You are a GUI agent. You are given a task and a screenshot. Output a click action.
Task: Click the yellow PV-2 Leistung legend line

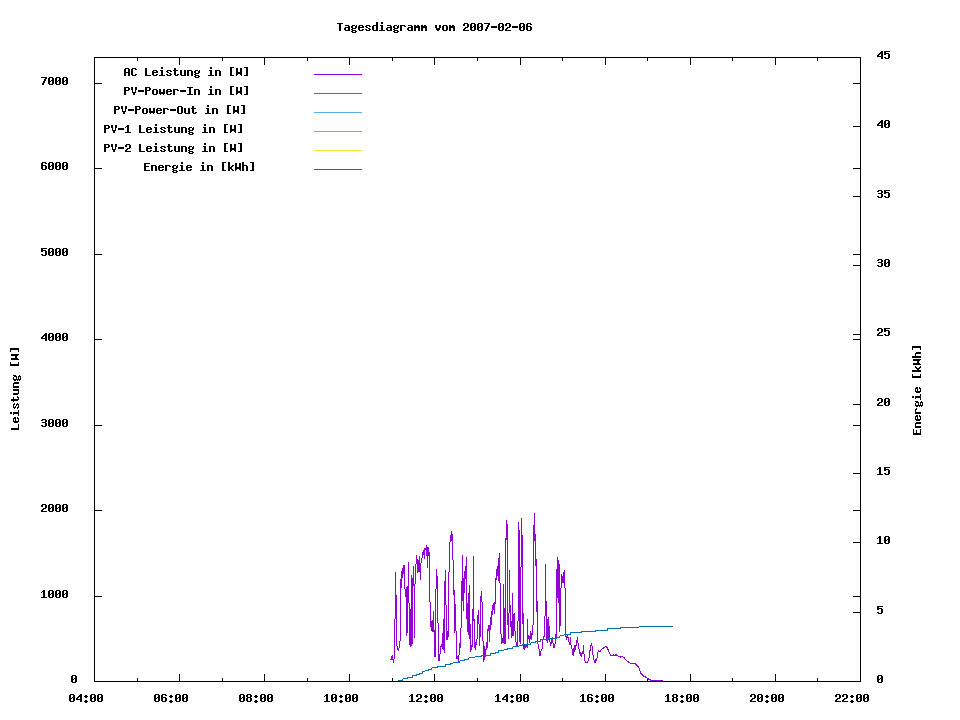(x=337, y=150)
